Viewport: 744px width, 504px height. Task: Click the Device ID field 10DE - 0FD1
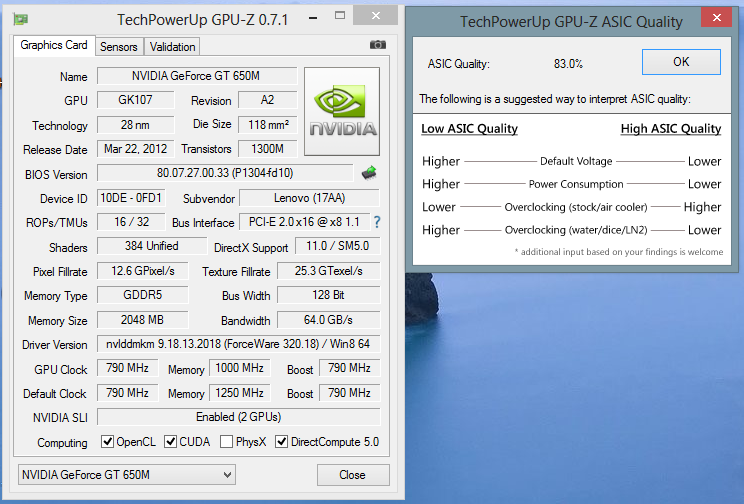pyautogui.click(x=131, y=197)
